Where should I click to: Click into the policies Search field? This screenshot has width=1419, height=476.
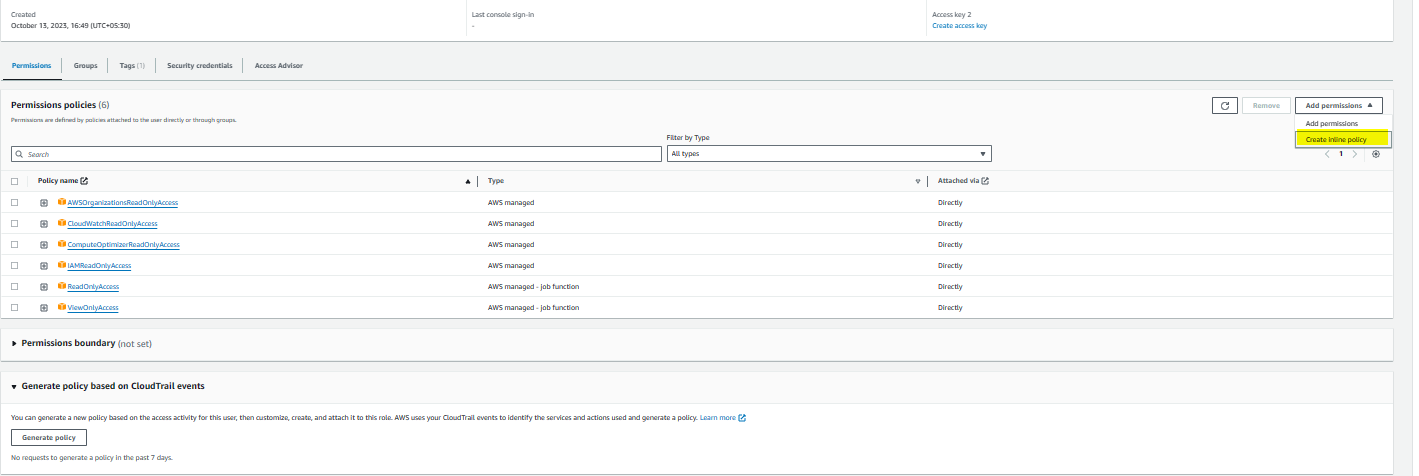336,155
